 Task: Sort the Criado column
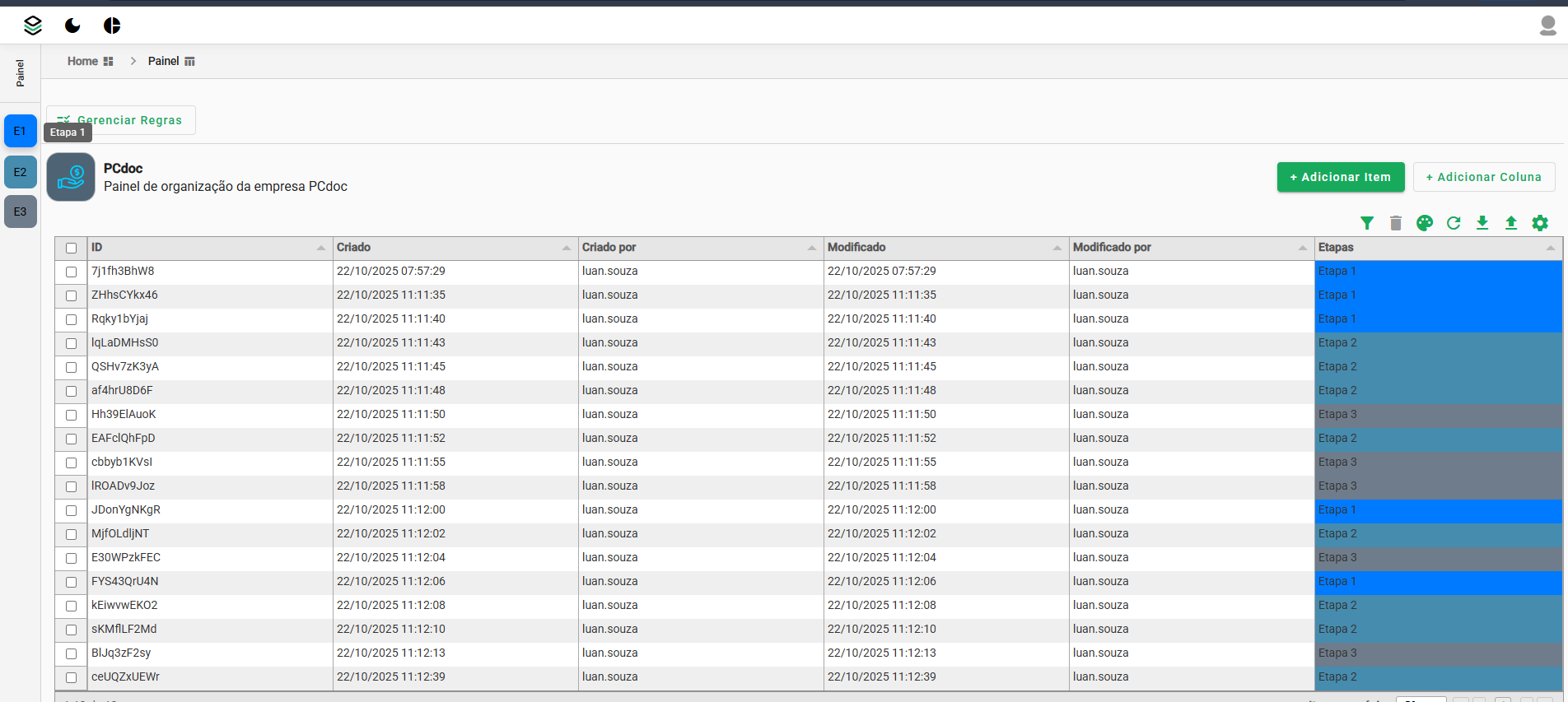[x=566, y=248]
